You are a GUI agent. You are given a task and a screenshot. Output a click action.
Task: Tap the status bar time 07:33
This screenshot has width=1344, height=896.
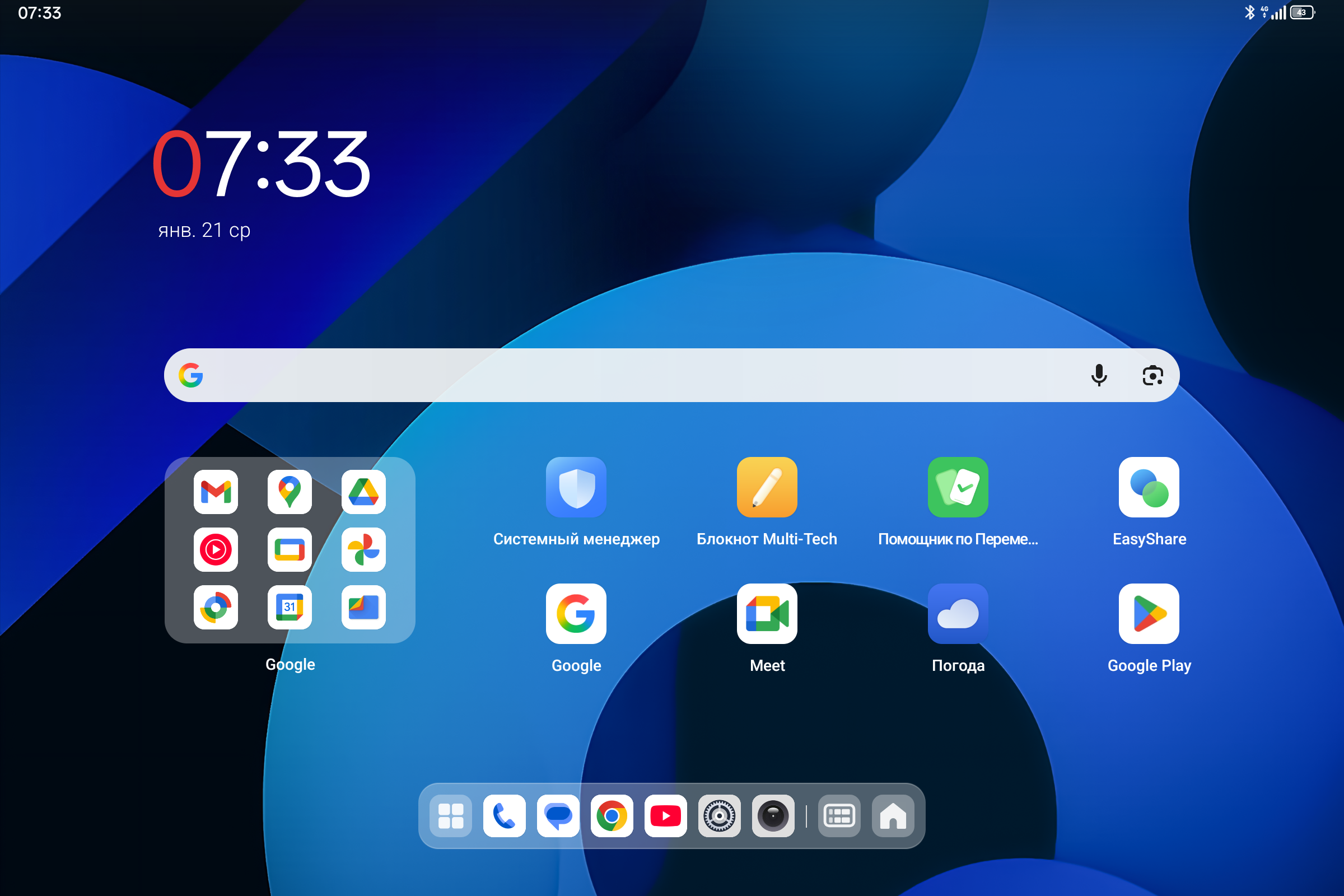[x=39, y=13]
